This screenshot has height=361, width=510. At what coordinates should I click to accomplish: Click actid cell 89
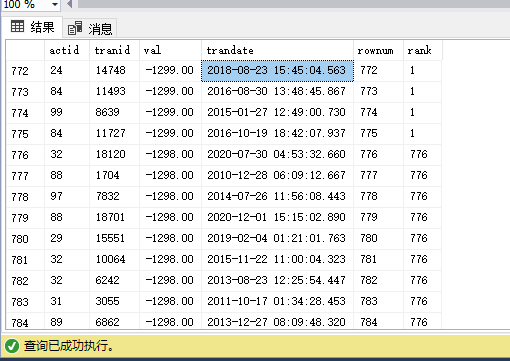click(x=67, y=322)
